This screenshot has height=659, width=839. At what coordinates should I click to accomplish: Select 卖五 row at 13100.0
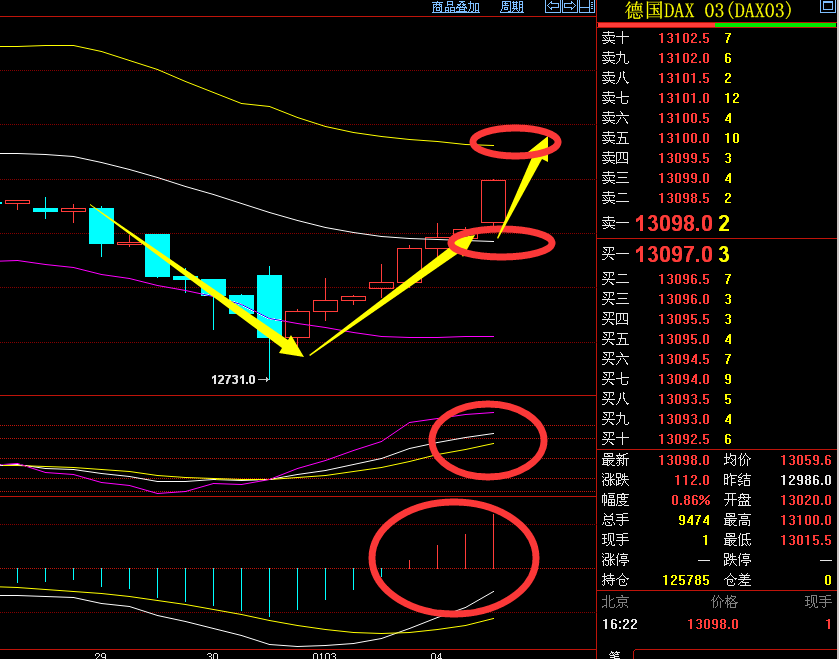coord(716,138)
